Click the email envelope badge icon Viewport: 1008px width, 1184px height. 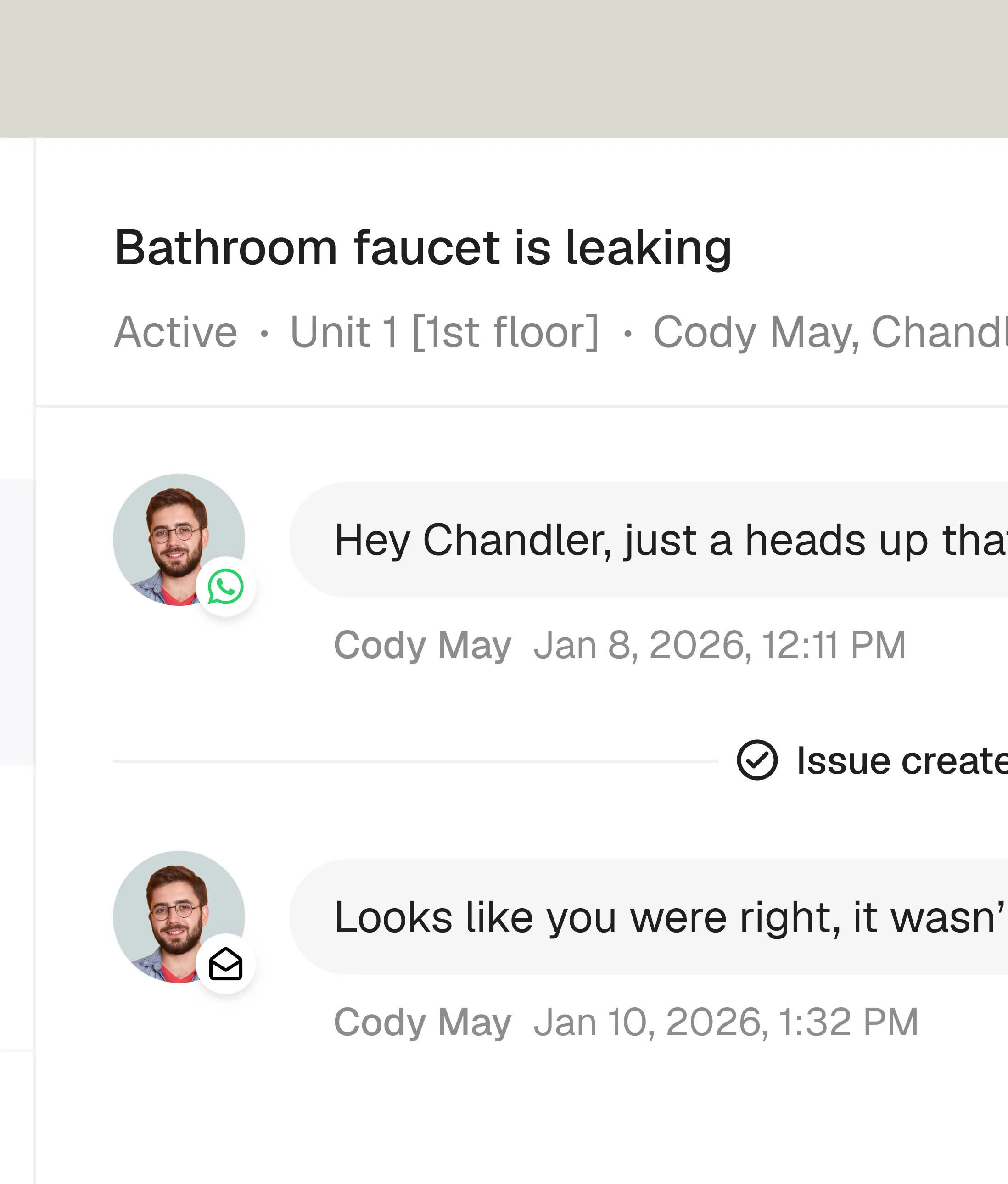[226, 964]
